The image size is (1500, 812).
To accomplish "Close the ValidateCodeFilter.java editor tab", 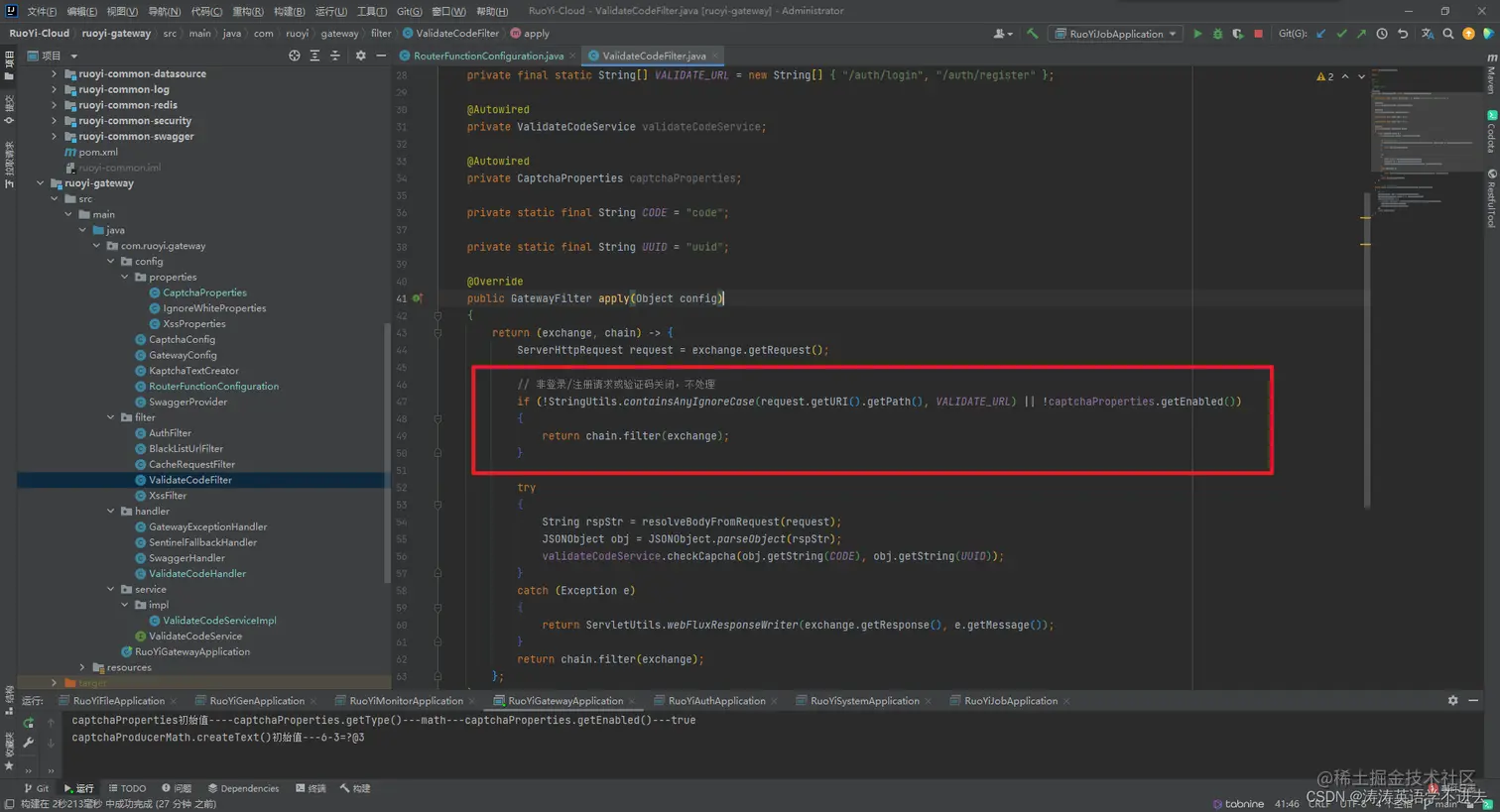I will pyautogui.click(x=715, y=56).
